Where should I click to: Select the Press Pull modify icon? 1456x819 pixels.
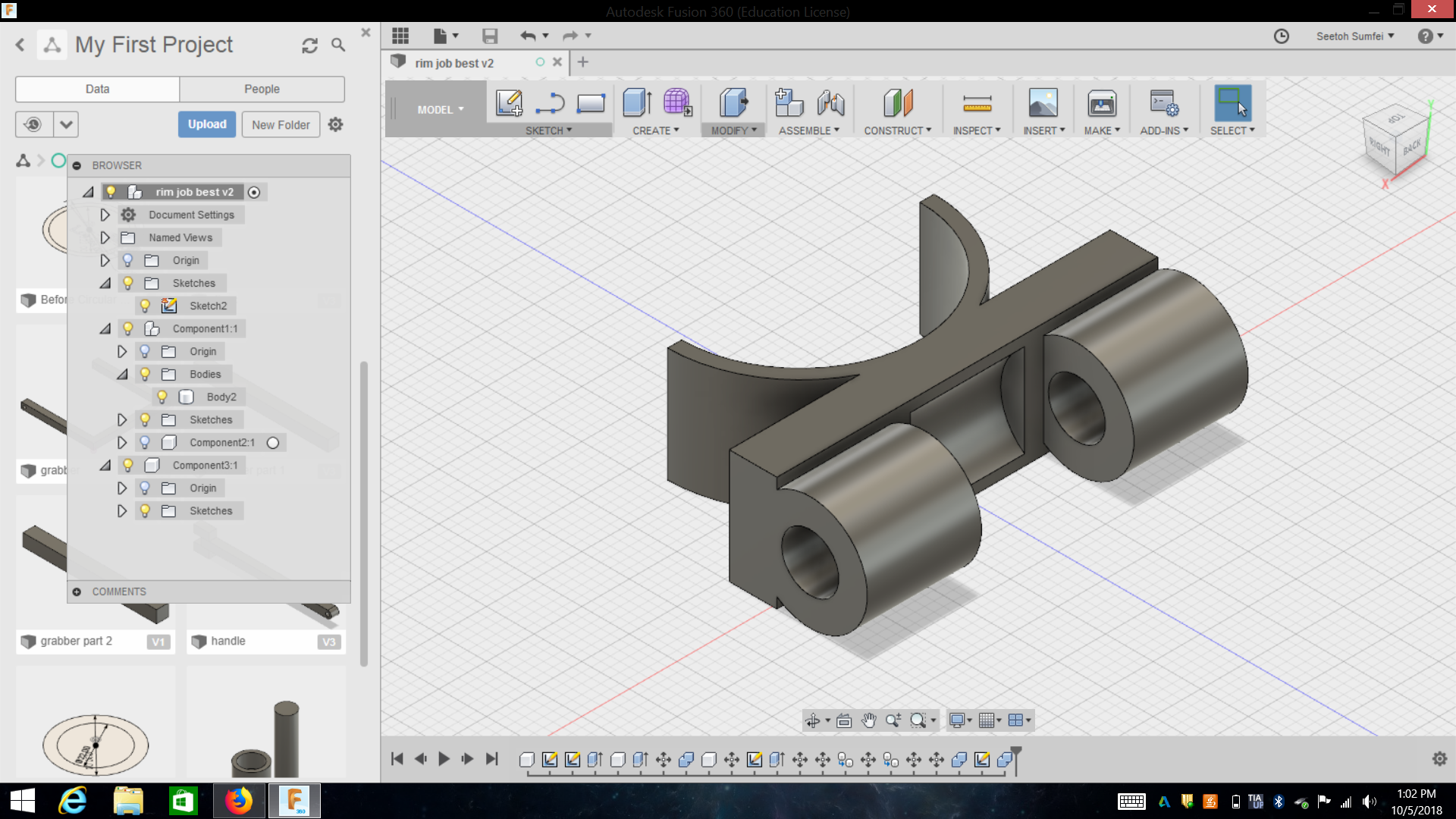tap(733, 103)
